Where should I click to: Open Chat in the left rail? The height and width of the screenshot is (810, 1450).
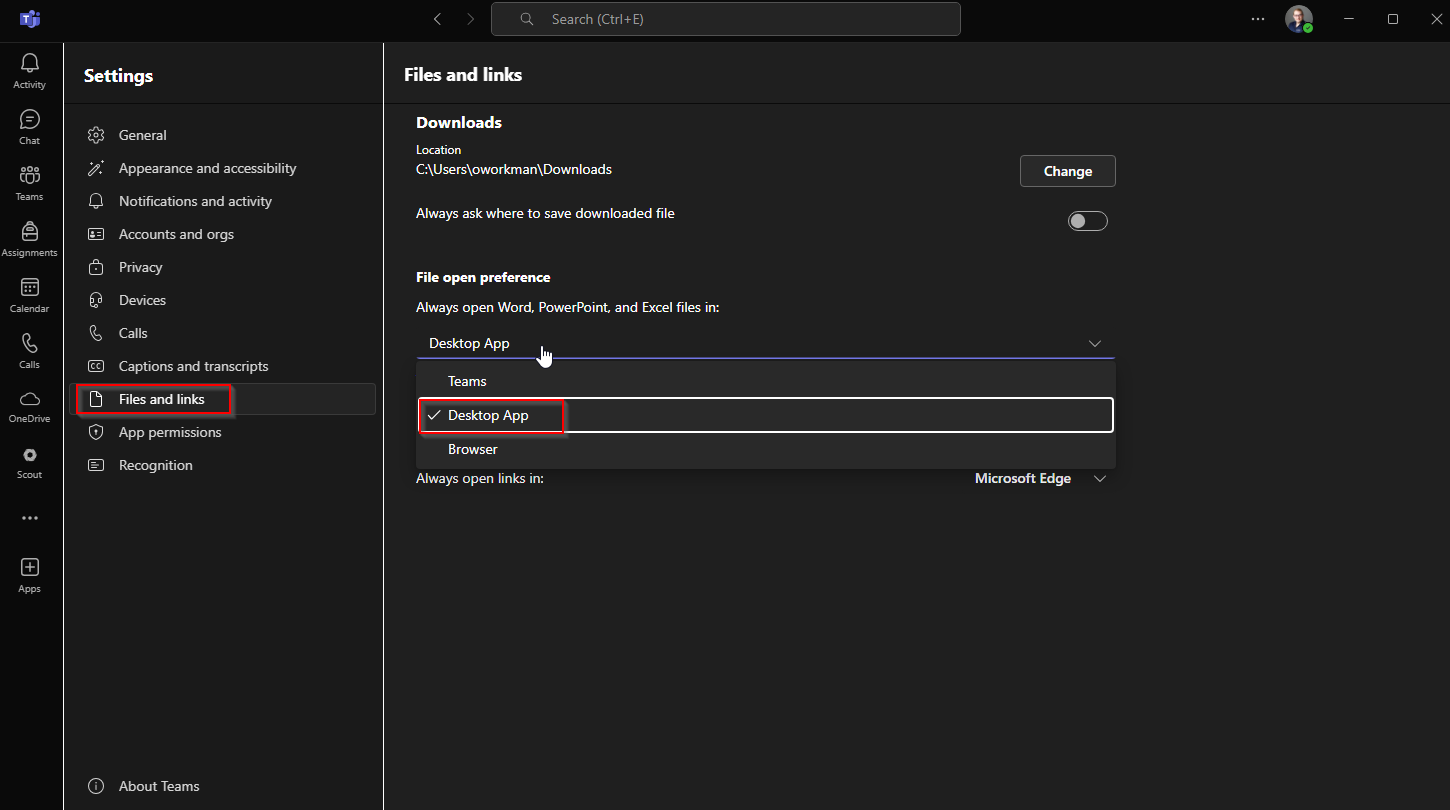tap(30, 126)
